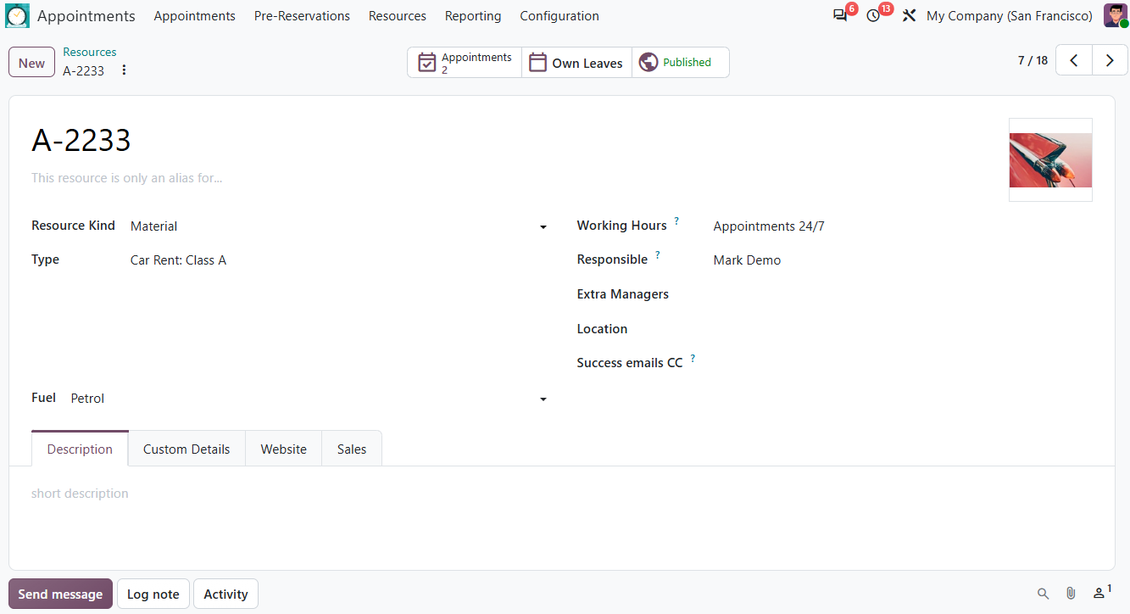Attach a file using paperclip icon

(x=1071, y=593)
